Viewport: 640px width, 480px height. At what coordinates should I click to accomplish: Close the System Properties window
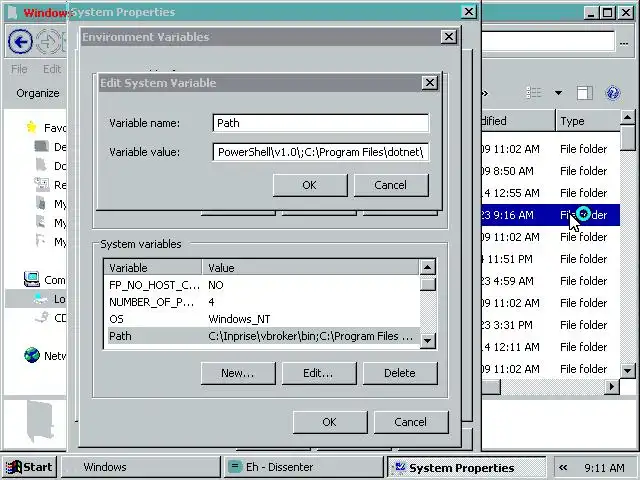point(469,11)
